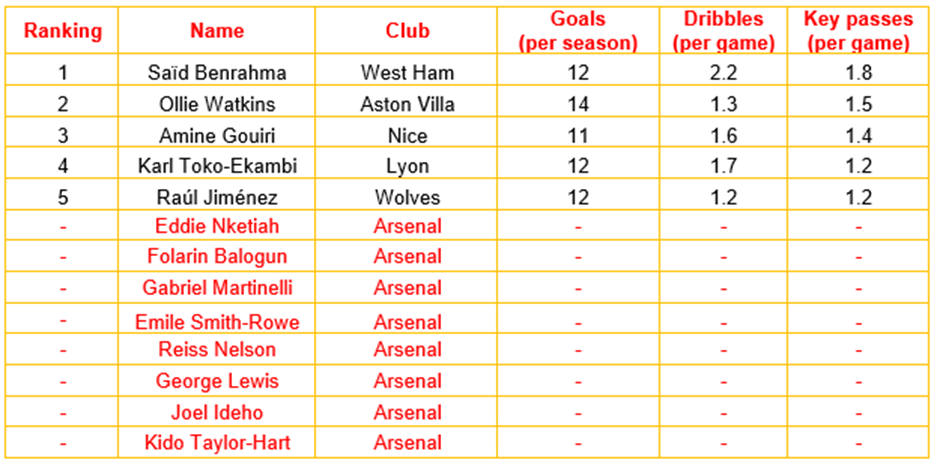Select the Karl Toko-Ekambi name cell
Screen dimensions: 940x463
click(217, 167)
